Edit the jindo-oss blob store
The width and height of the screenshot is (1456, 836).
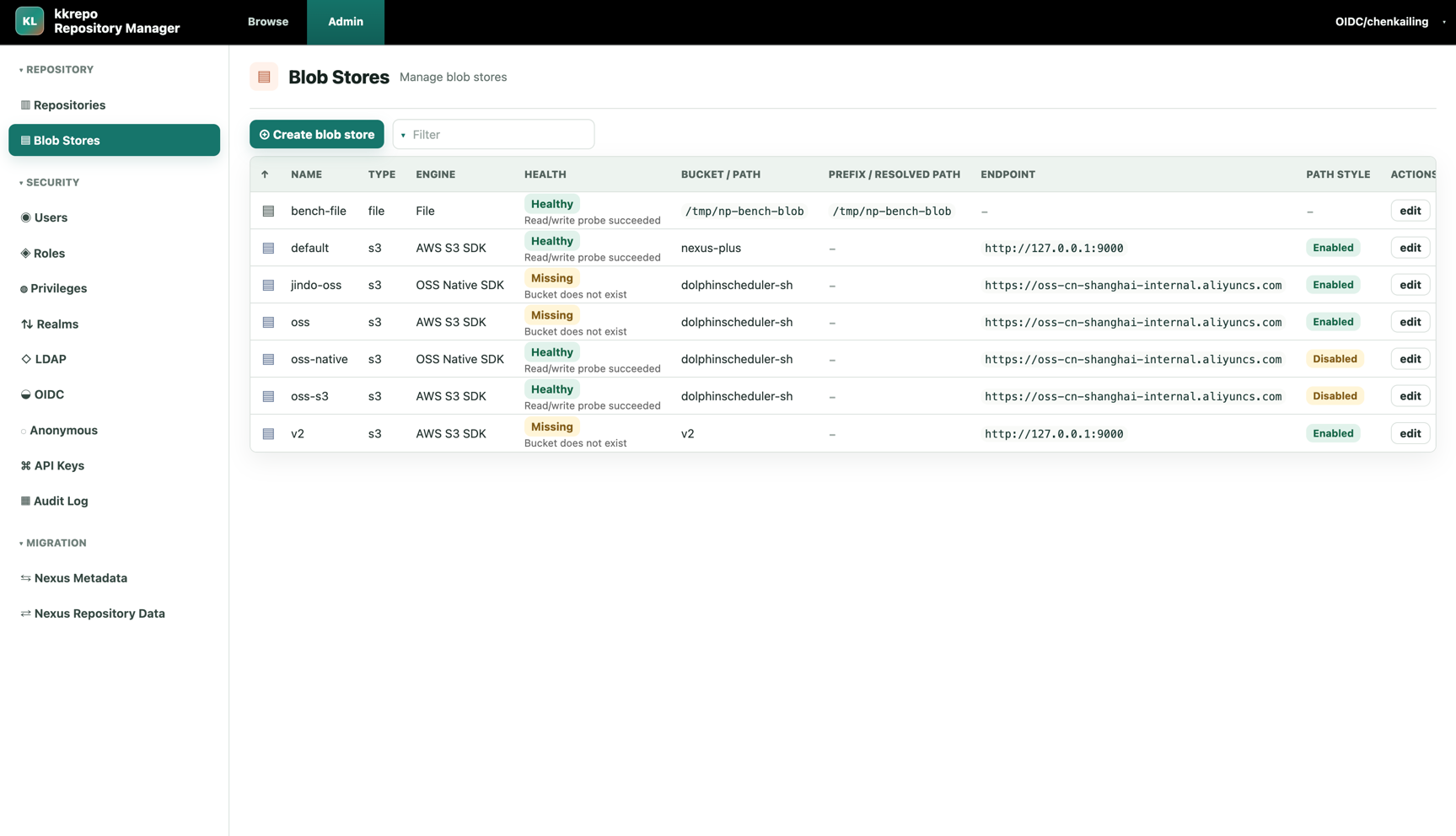[1410, 285]
